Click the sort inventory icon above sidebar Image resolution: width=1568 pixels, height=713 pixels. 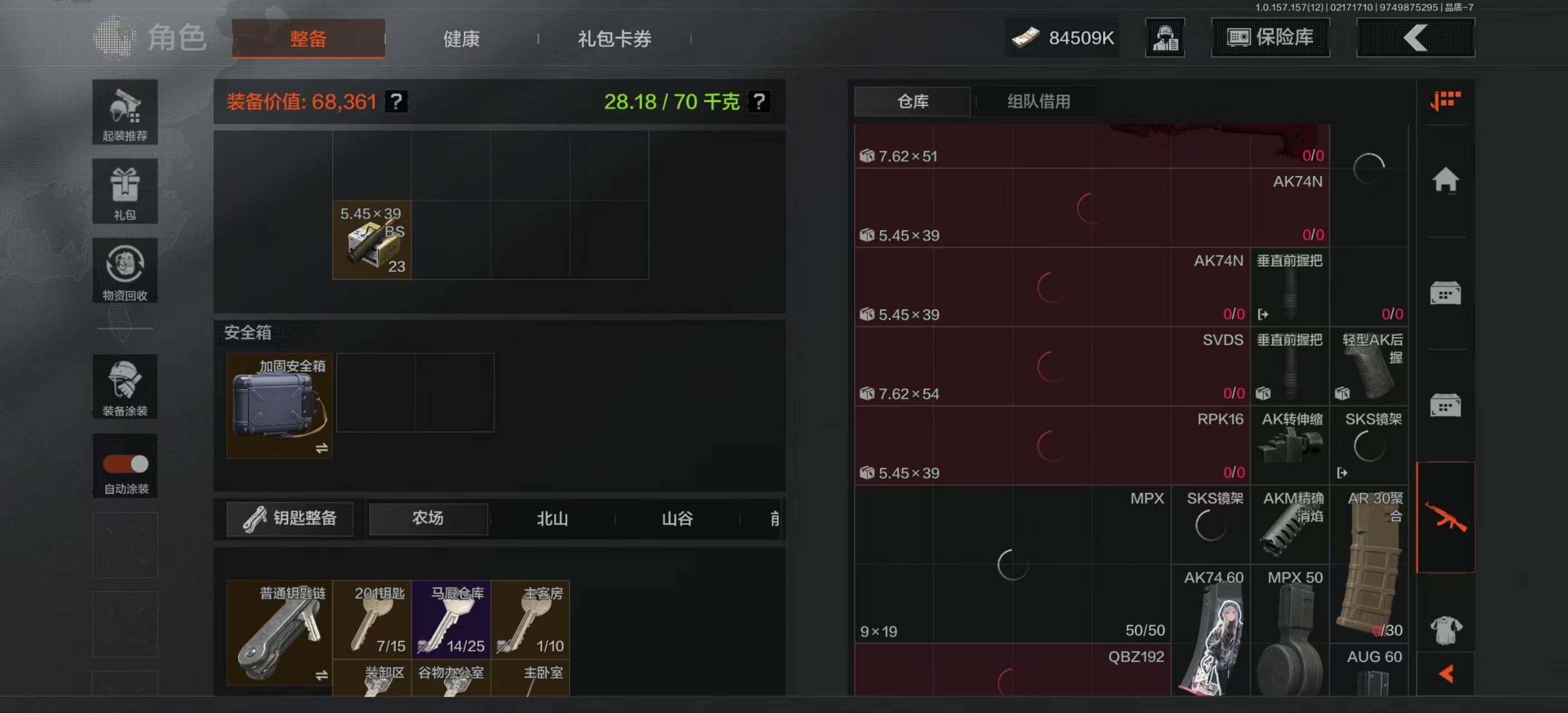[1445, 100]
